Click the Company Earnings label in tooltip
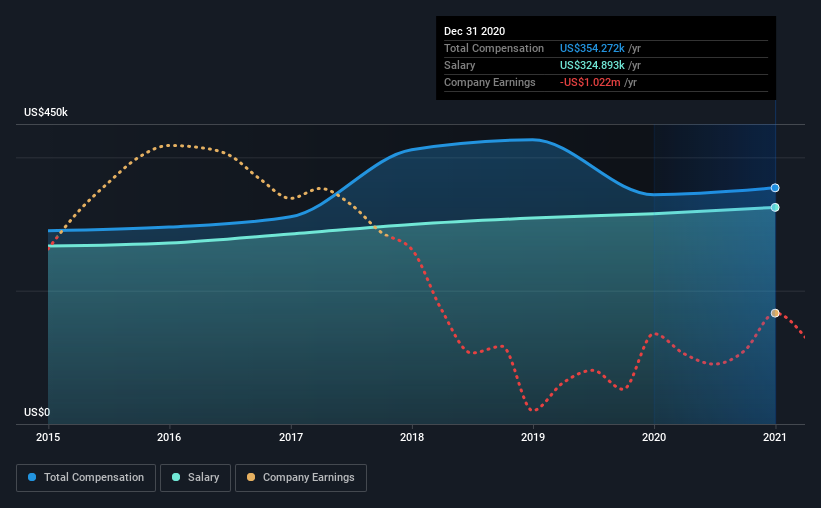This screenshot has height=508, width=821. [490, 82]
